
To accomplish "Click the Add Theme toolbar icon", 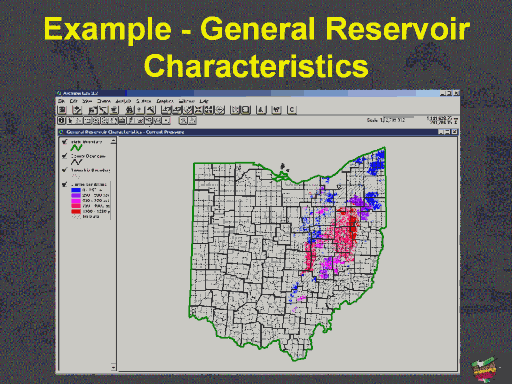I will tap(78, 110).
